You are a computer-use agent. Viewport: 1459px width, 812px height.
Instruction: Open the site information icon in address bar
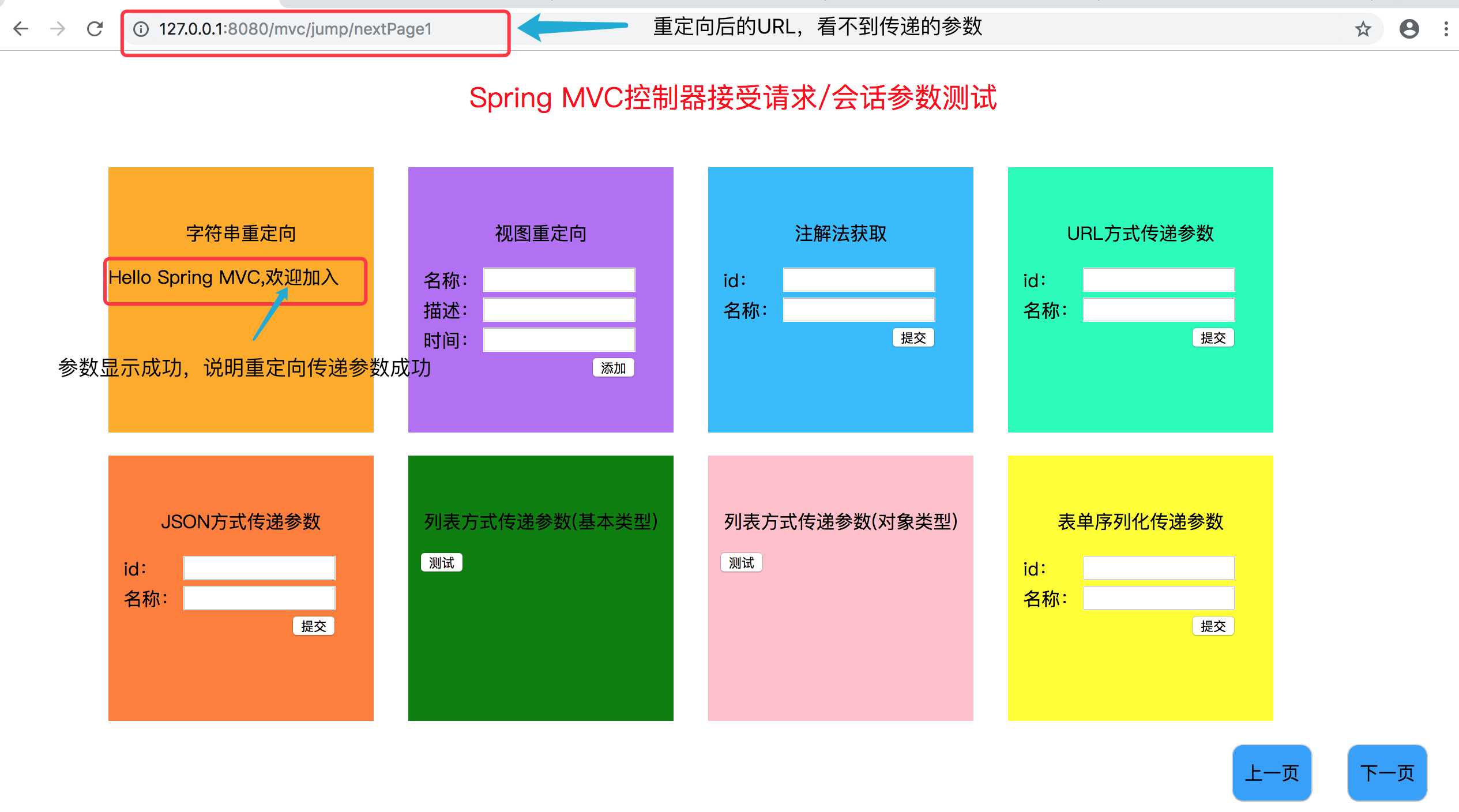click(x=141, y=29)
